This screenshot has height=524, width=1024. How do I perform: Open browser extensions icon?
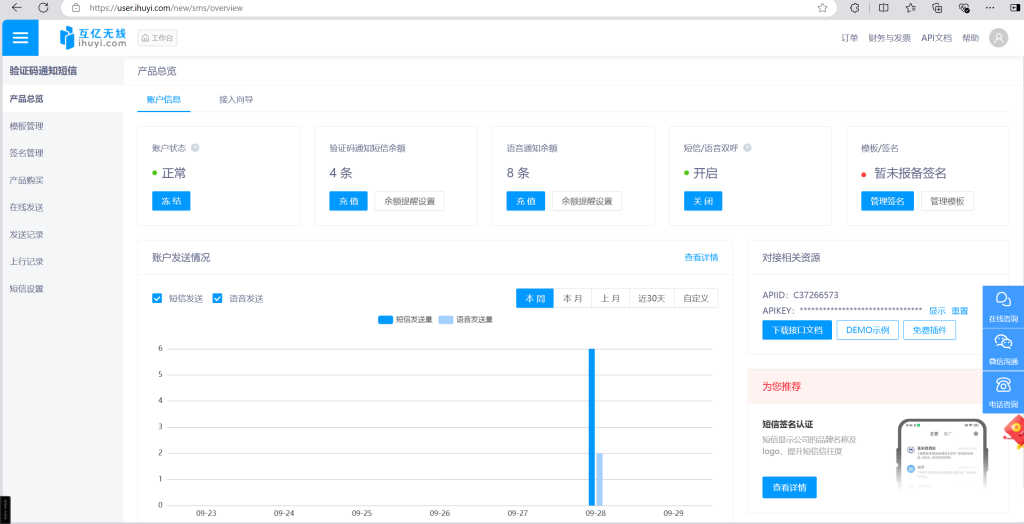coord(854,8)
